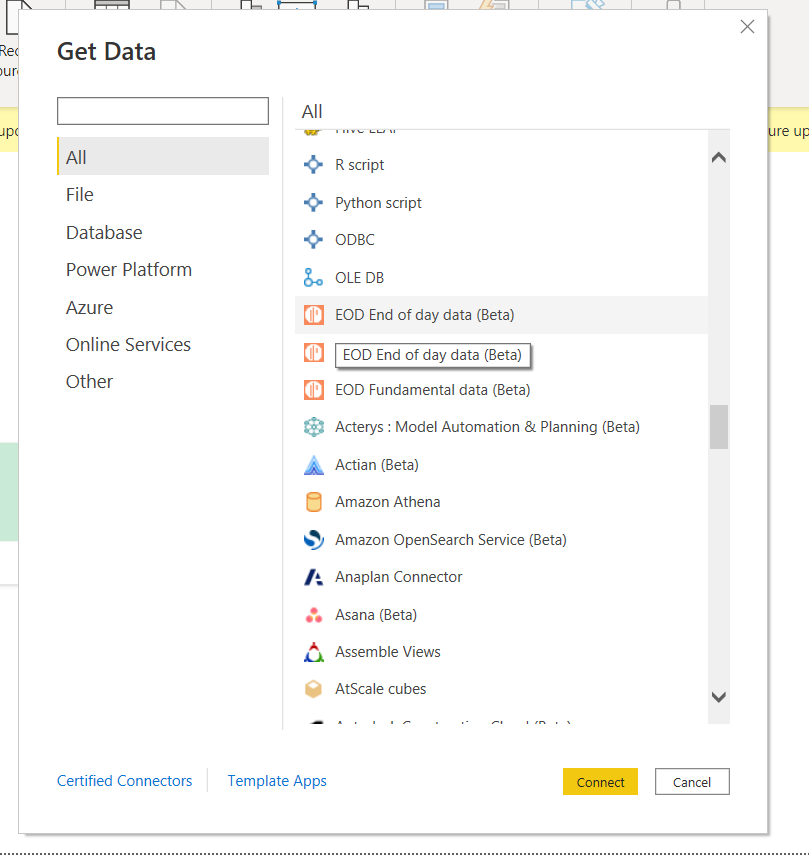Select the All category
This screenshot has width=809, height=863.
point(163,157)
